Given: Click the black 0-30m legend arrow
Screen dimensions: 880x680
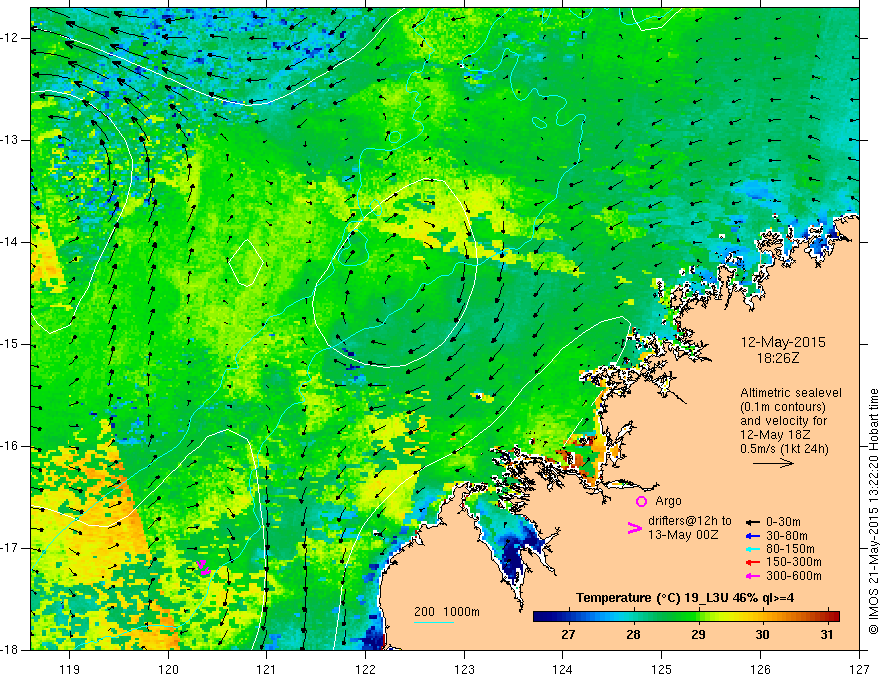Looking at the screenshot, I should [x=753, y=522].
